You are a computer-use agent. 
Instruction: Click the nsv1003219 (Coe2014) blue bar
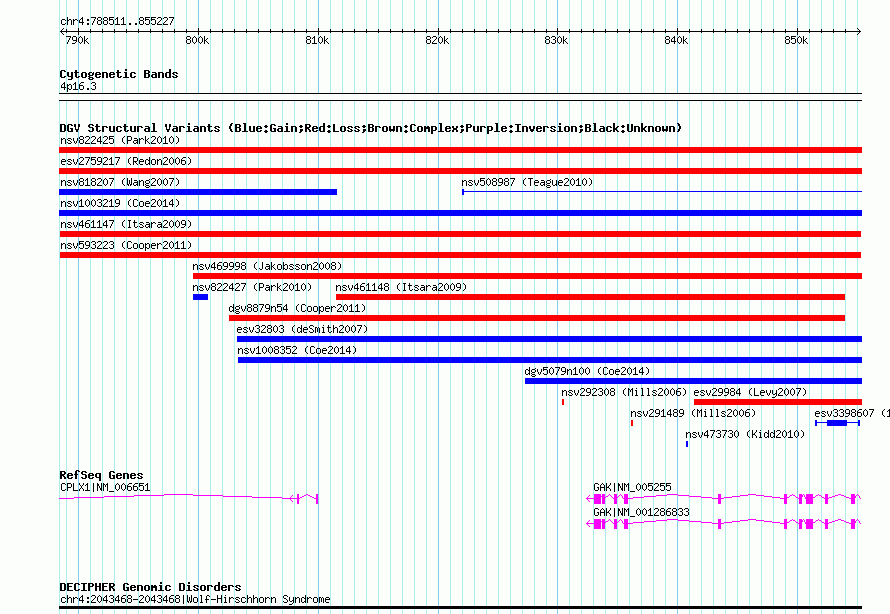[x=460, y=213]
